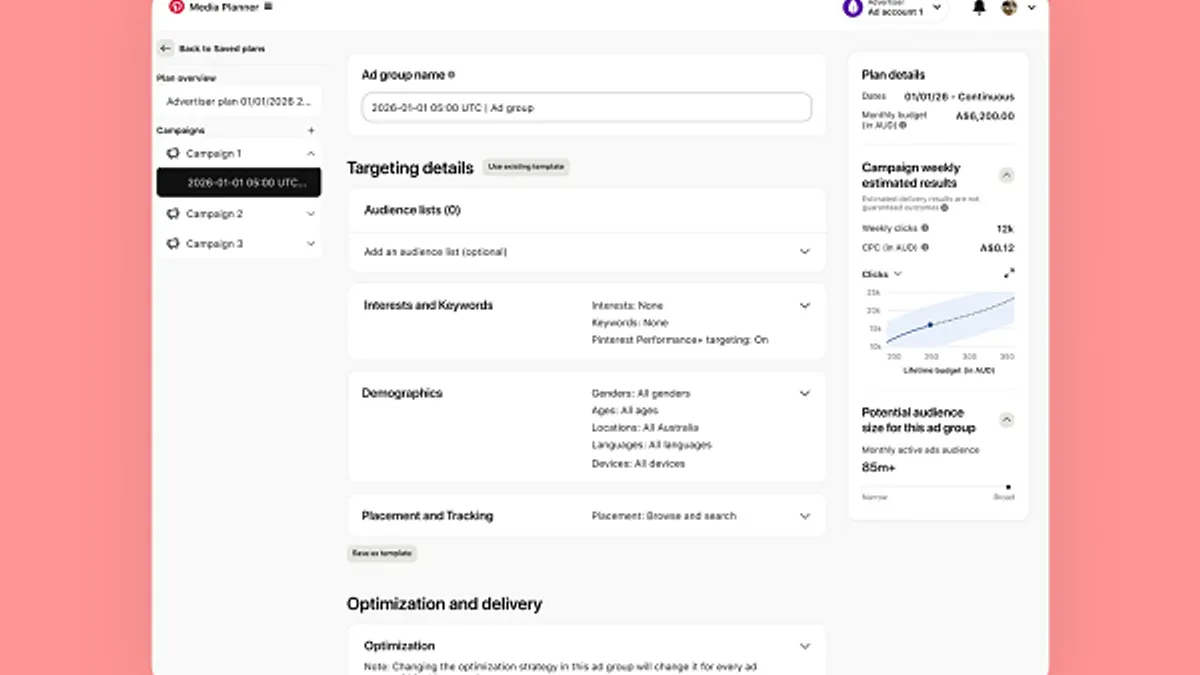Click the back arrow to Saved plans
Image resolution: width=1200 pixels, height=675 pixels.
coord(165,48)
